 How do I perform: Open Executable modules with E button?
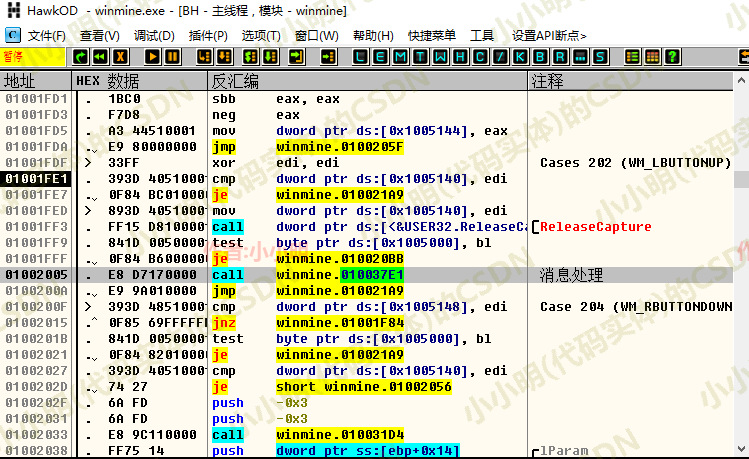coord(380,57)
